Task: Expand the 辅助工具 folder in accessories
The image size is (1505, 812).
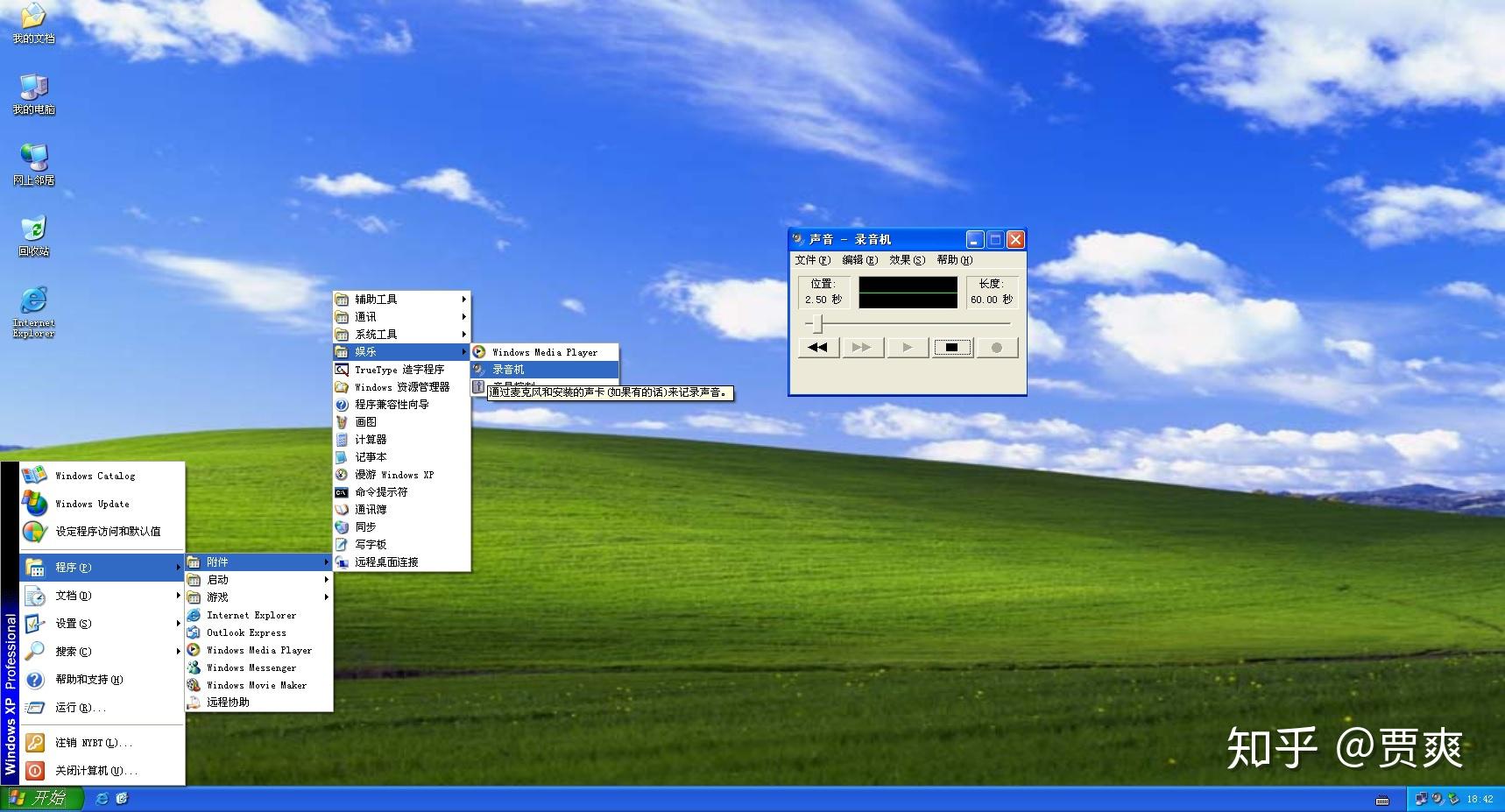Action: [x=402, y=300]
